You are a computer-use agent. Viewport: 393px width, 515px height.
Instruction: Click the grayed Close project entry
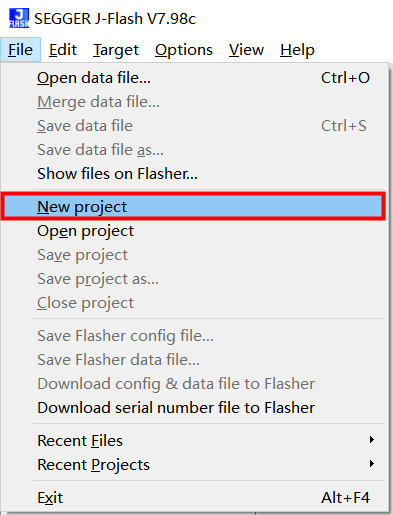194,303
